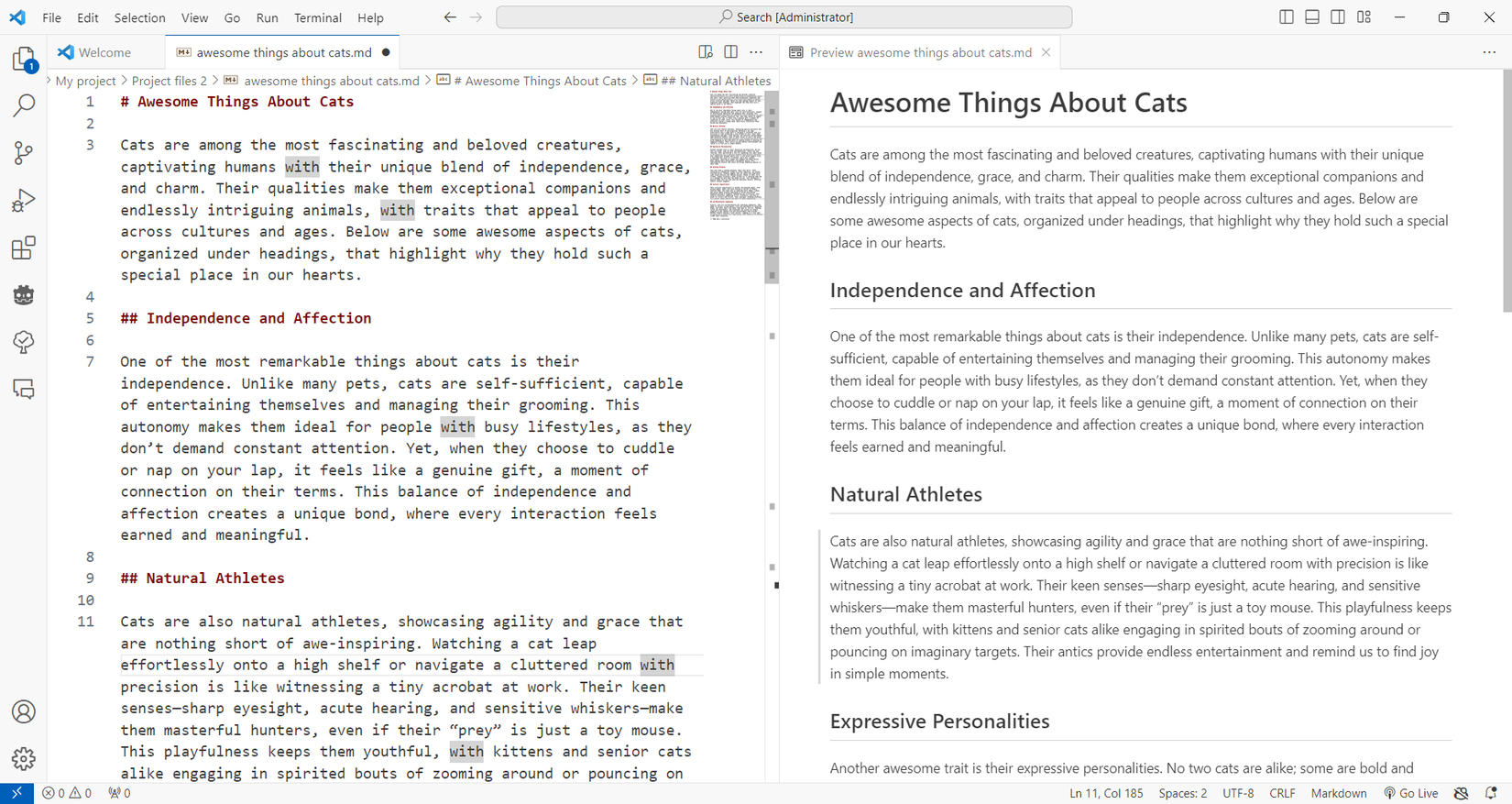1512x804 pixels.
Task: Open the Search view in the sidebar
Action: tap(24, 105)
